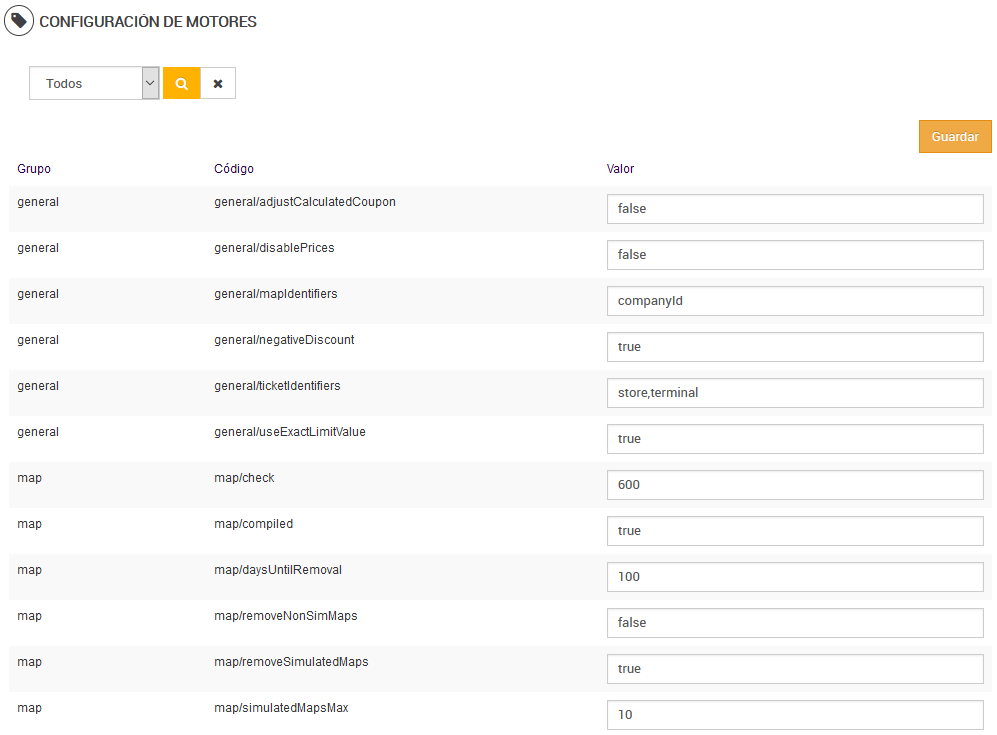
Task: Click the daysUntilRemoval field showing 100
Action: 795,577
